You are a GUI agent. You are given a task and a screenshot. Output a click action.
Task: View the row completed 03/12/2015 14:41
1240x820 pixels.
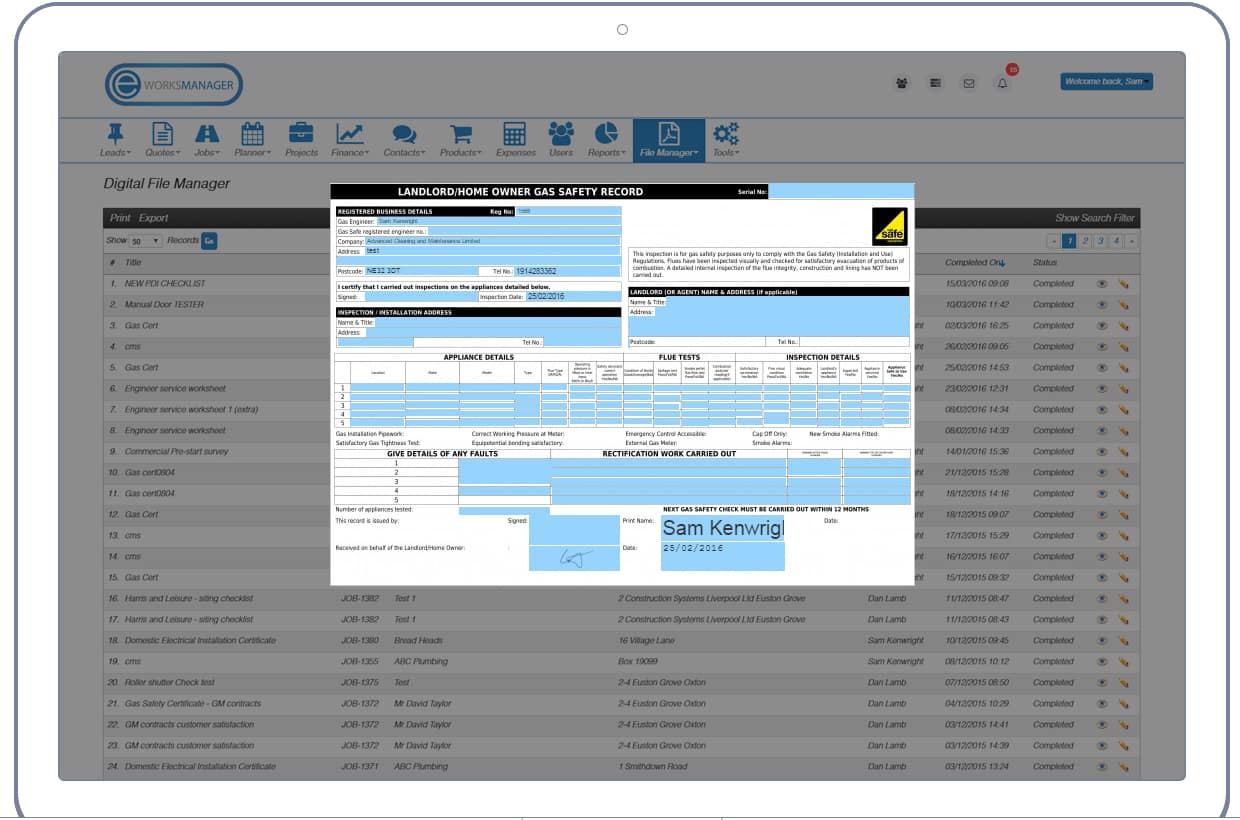(x=1102, y=724)
